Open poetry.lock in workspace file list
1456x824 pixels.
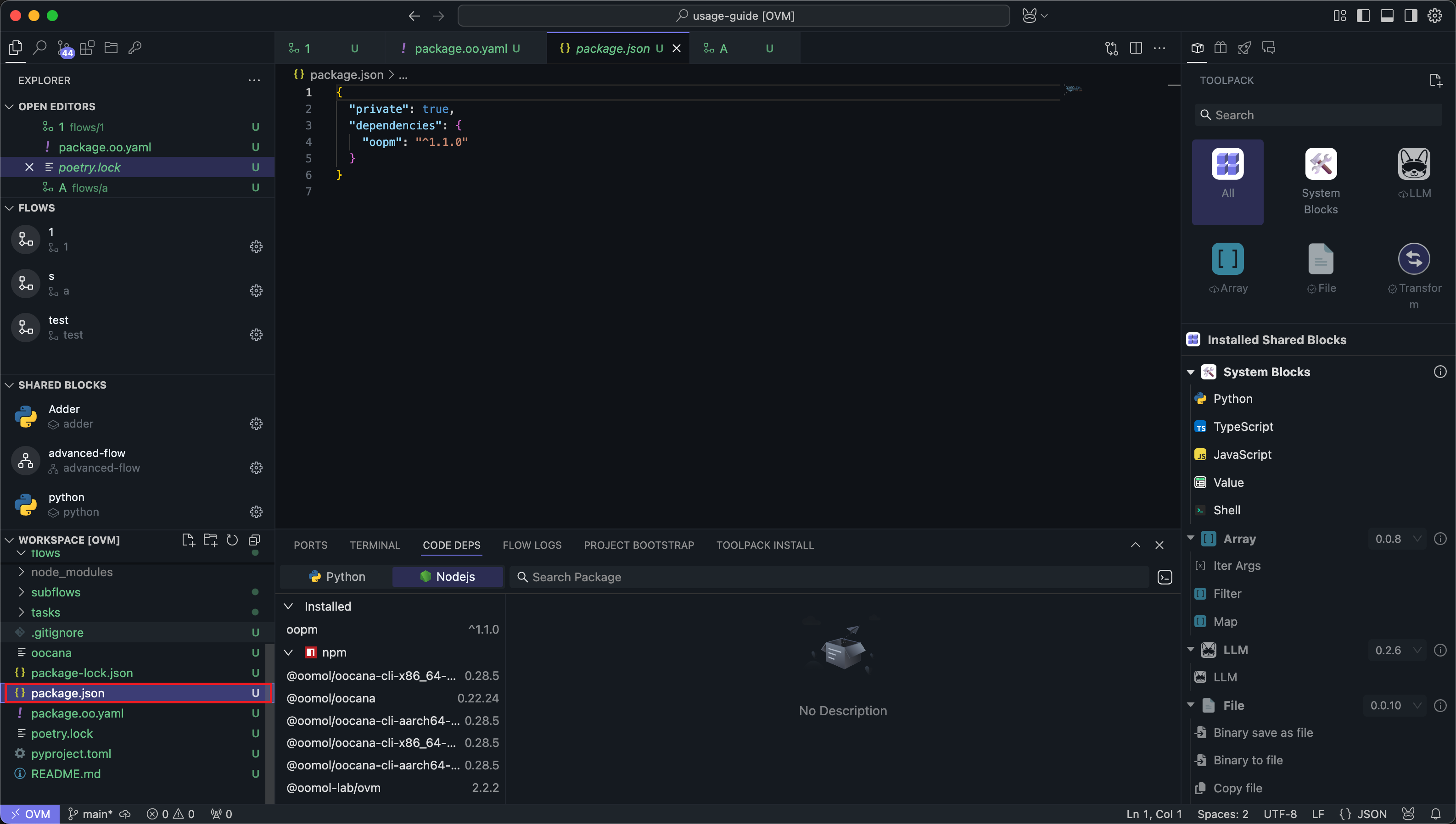click(62, 734)
